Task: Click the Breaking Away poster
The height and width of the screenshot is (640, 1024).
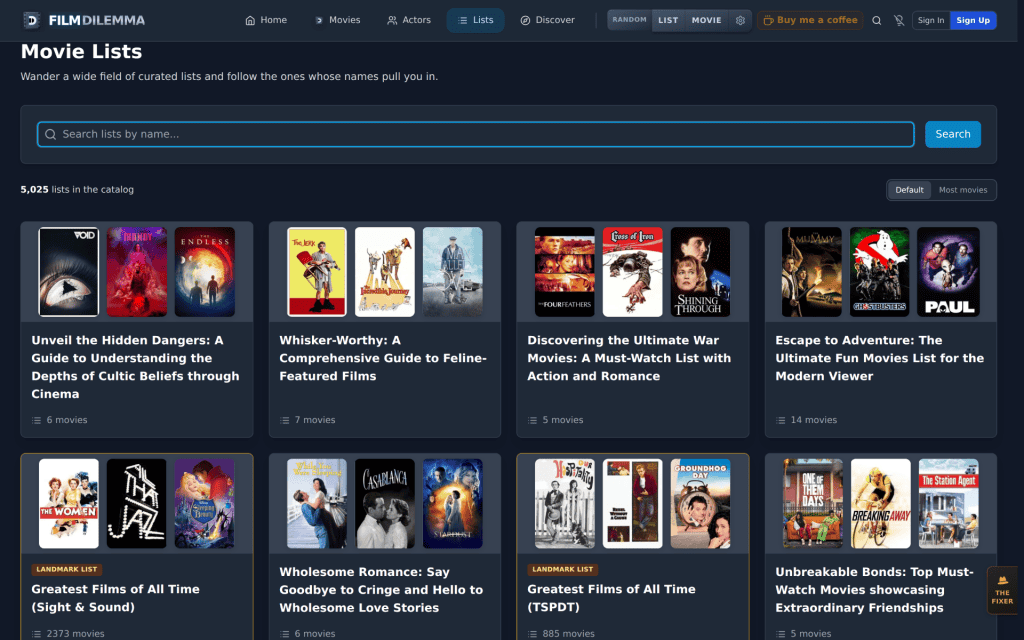Action: pos(881,504)
